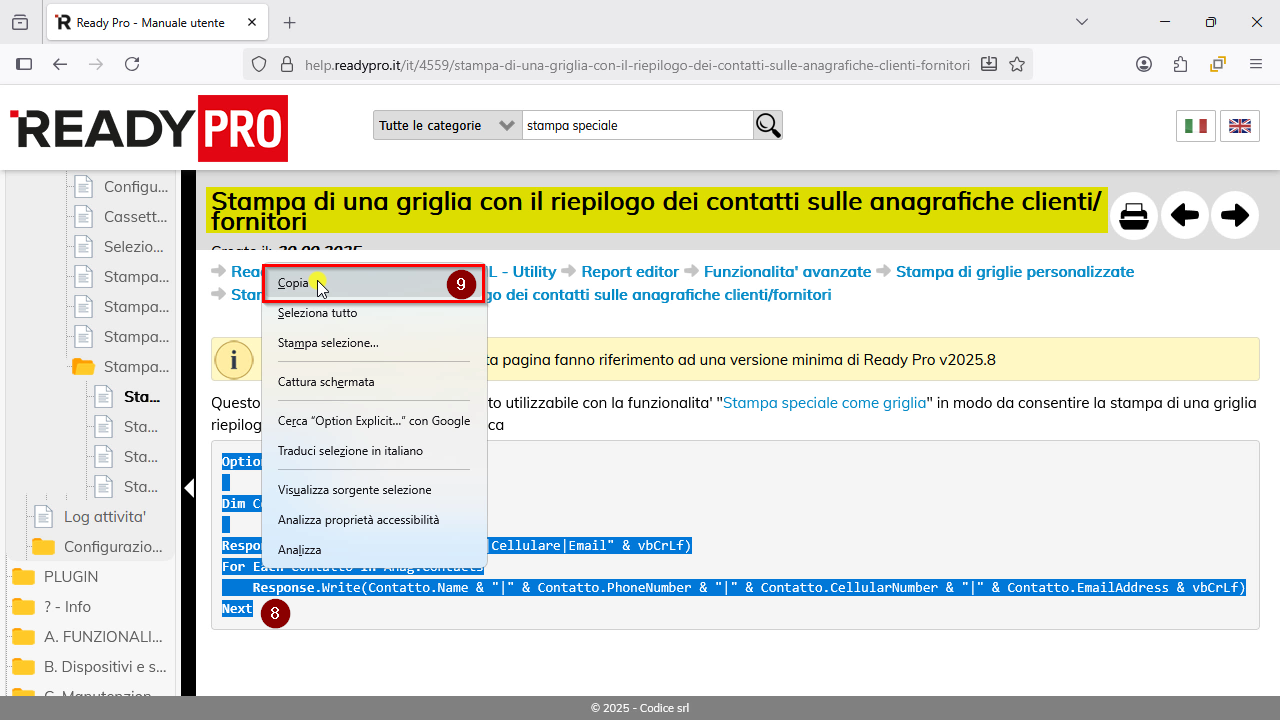The width and height of the screenshot is (1280, 720).
Task: Click Cattura schermata menu entry
Action: click(x=326, y=382)
